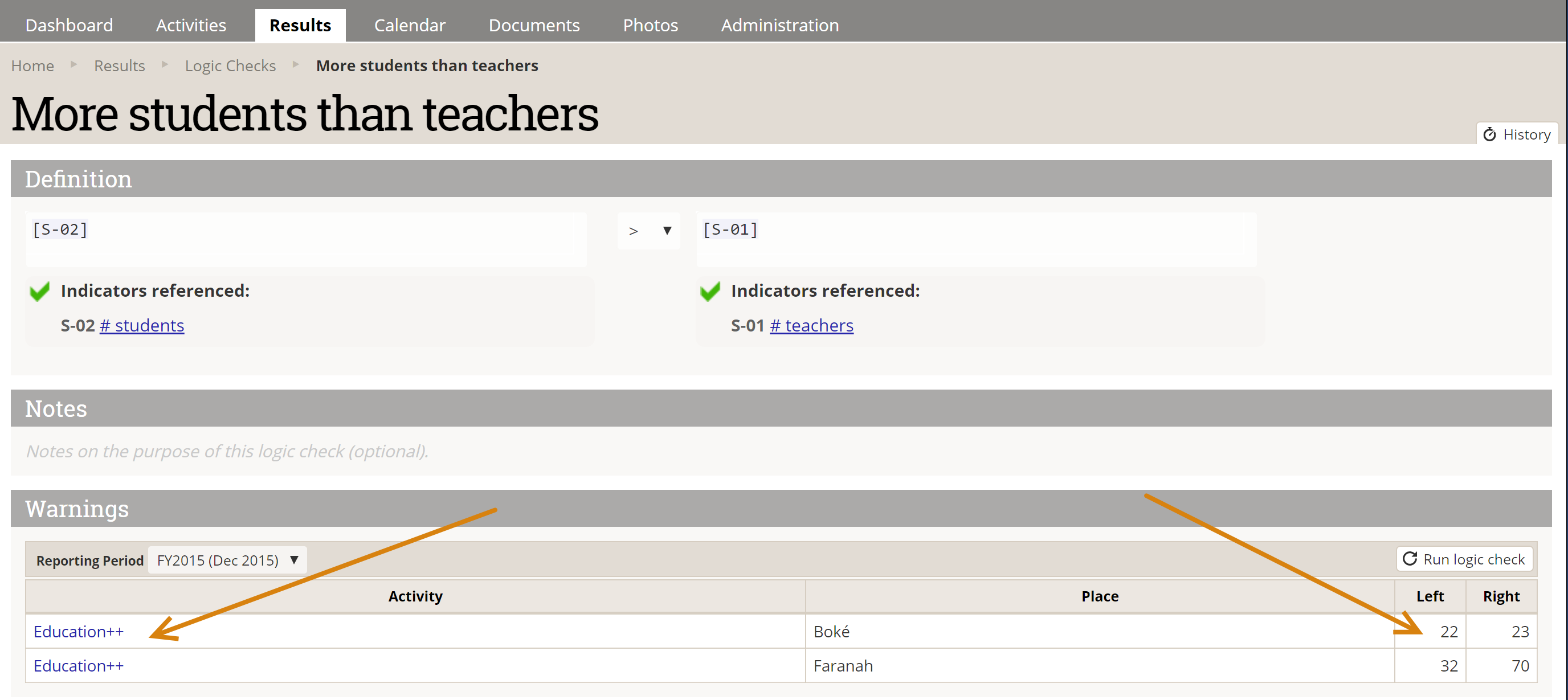Click into the [S-02] expression field
This screenshot has height=700, width=1568.
[304, 239]
